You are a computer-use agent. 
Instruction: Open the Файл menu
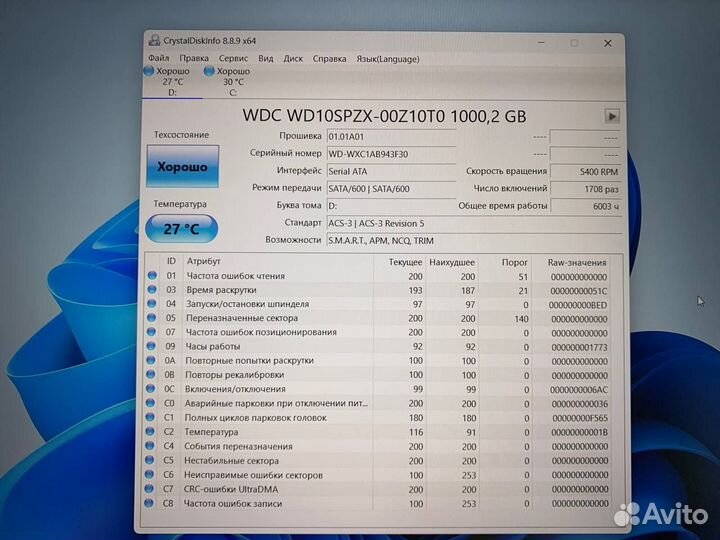coord(158,58)
